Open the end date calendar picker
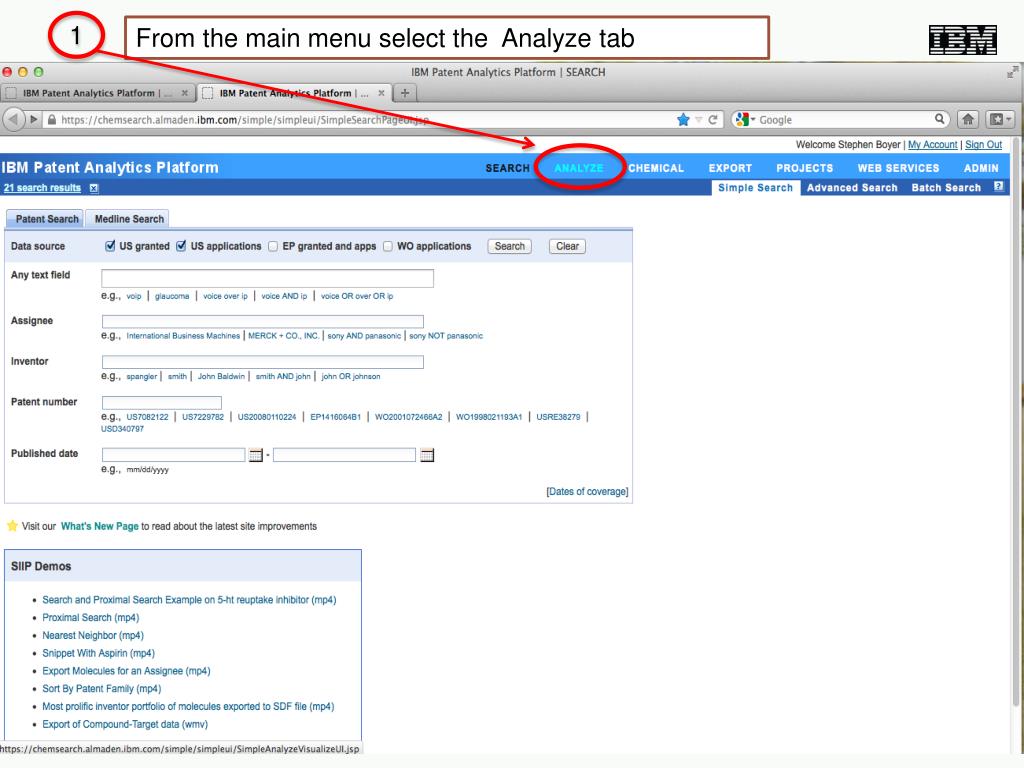Screen dimensions: 1024x768 (x=427, y=455)
